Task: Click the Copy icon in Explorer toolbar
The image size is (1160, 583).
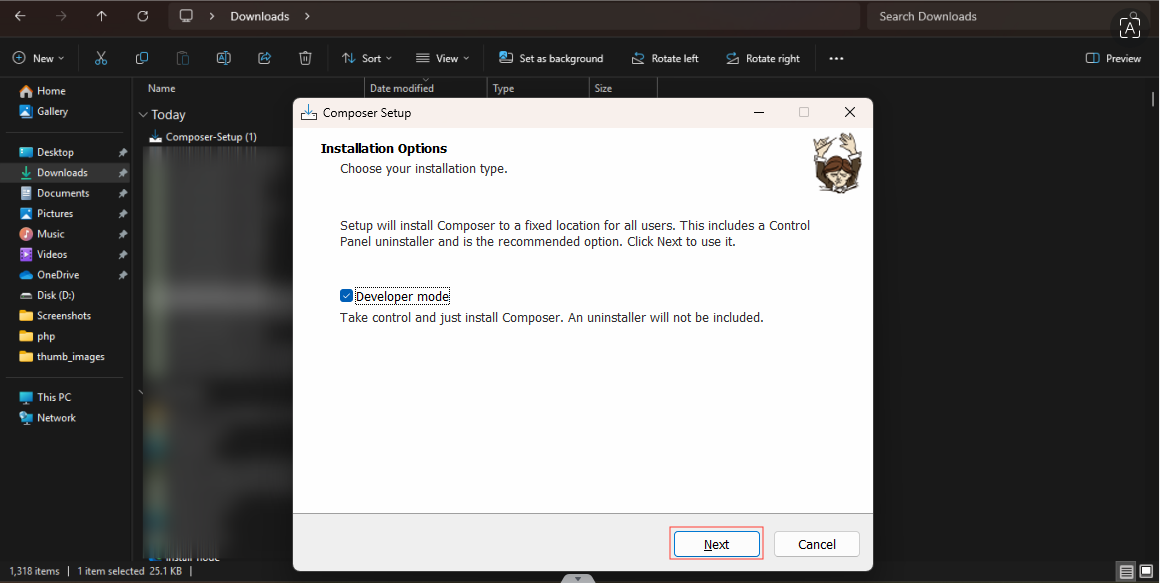Action: pos(142,58)
